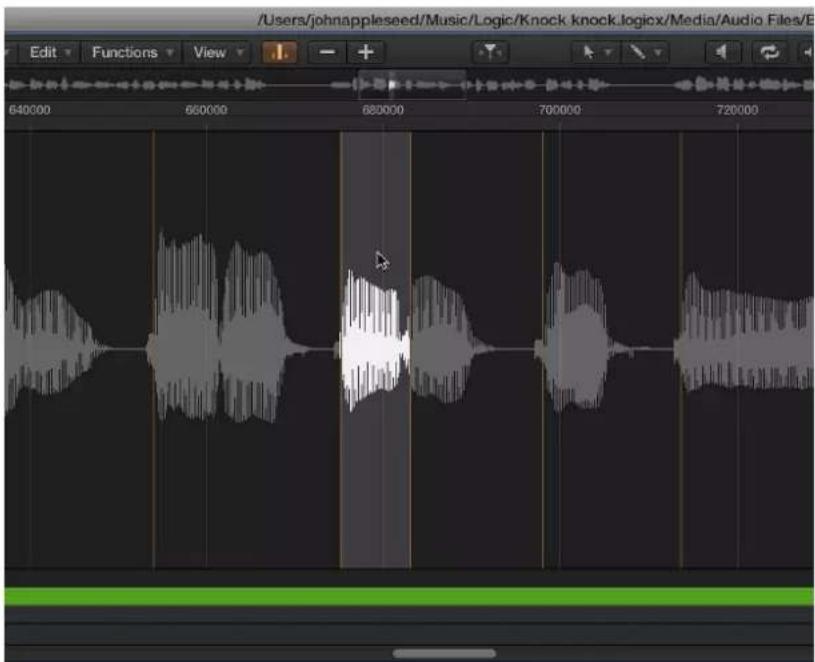Click the 700000 ruler position
Screen dimensions: 815x662
(560, 110)
